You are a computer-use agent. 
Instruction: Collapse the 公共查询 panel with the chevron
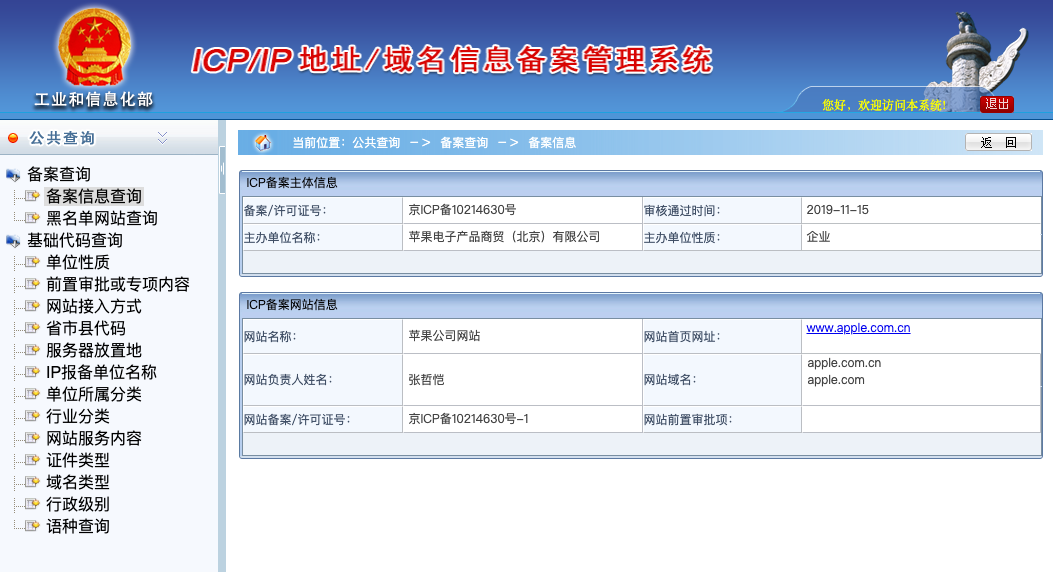(163, 138)
